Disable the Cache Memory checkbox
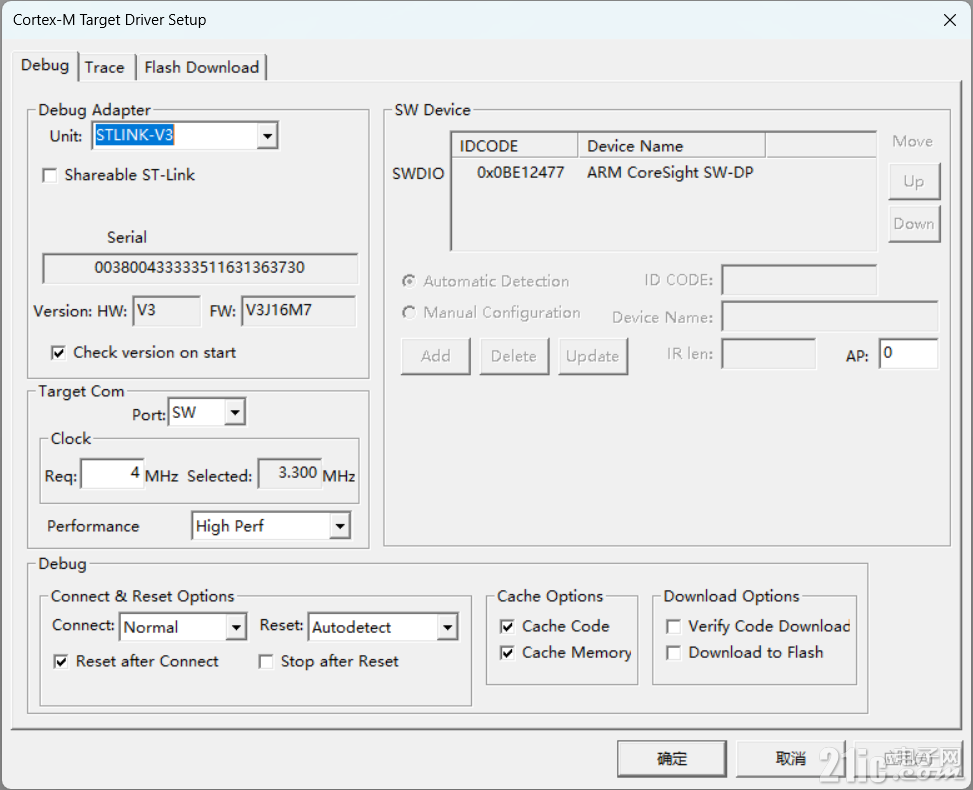The height and width of the screenshot is (790, 973). click(507, 653)
